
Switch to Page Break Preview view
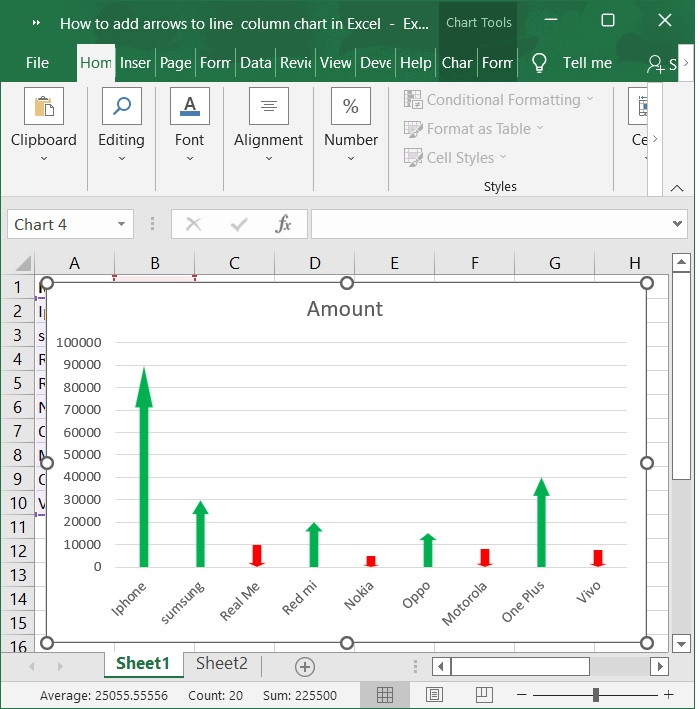484,695
